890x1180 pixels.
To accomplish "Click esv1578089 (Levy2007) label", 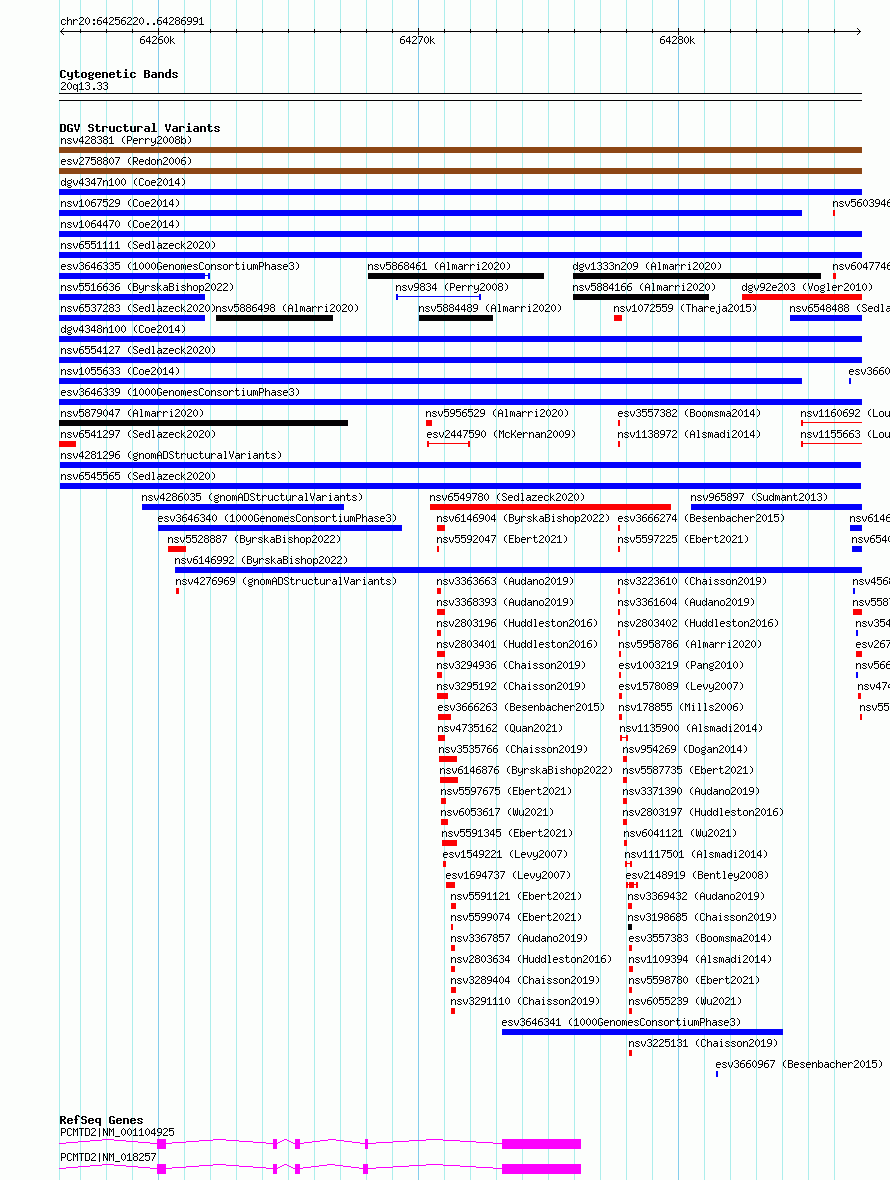I will pos(681,688).
